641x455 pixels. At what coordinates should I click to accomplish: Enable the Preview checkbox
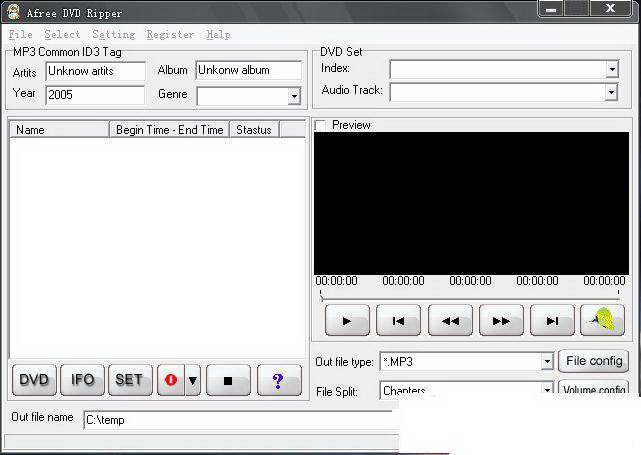pyautogui.click(x=320, y=125)
